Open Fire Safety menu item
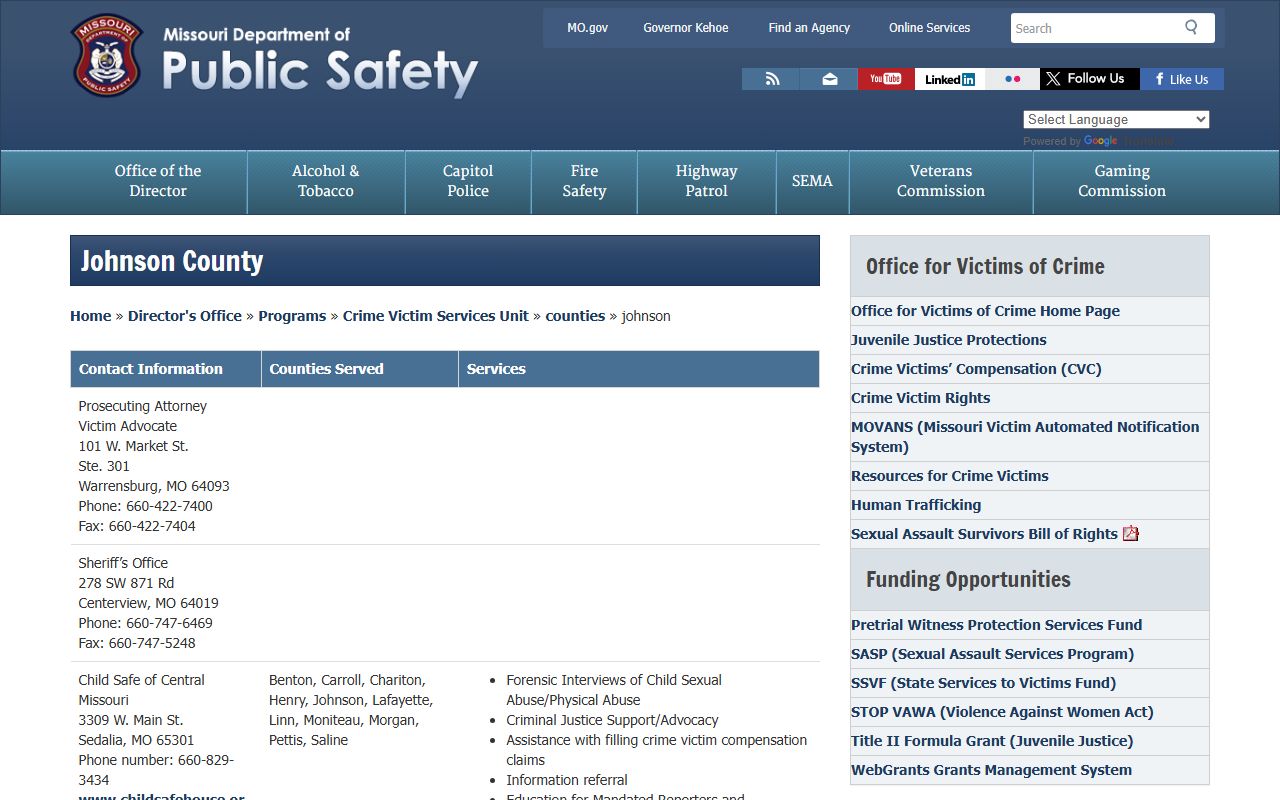 tap(584, 181)
